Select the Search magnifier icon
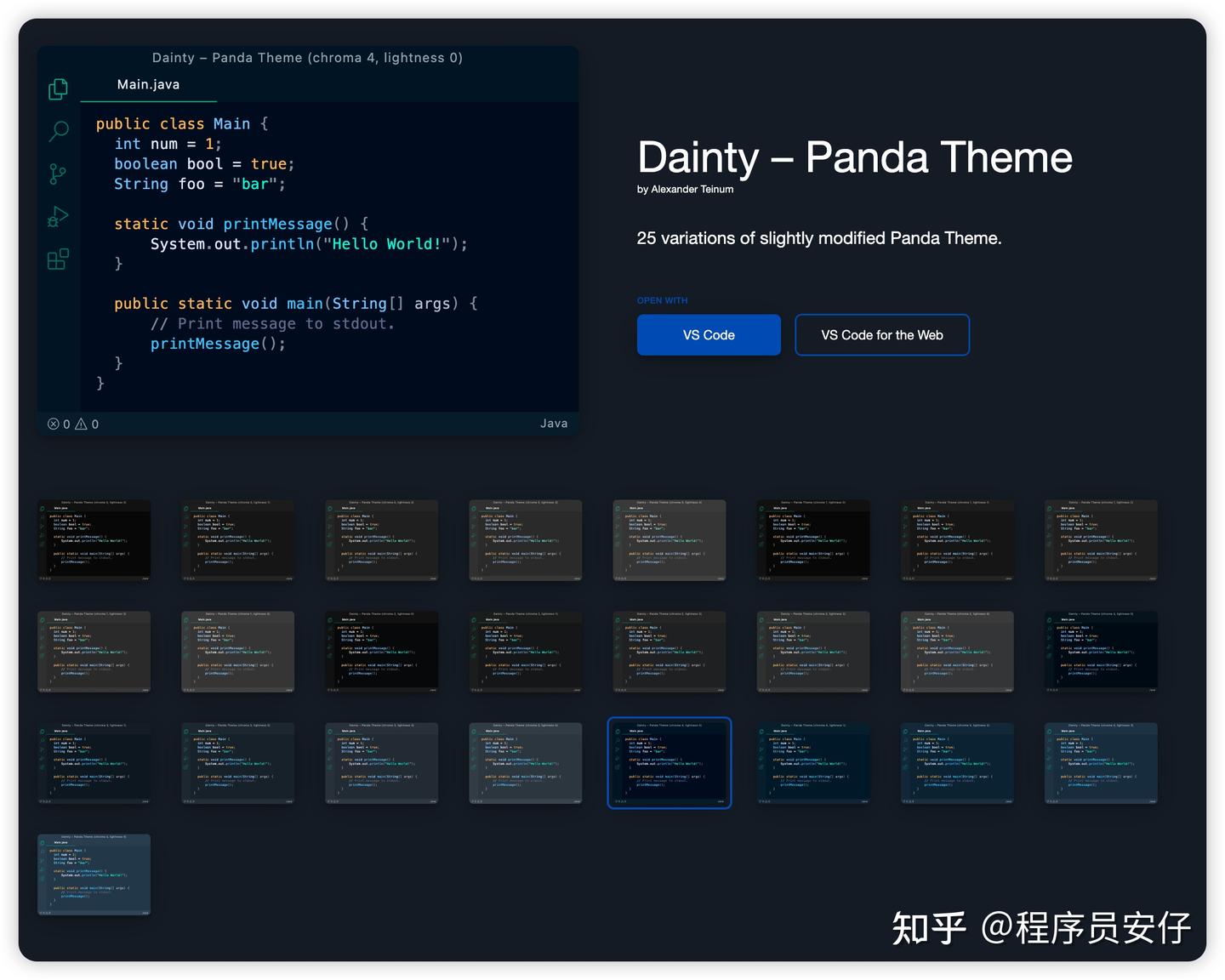Image resolution: width=1225 pixels, height=980 pixels. (58, 130)
